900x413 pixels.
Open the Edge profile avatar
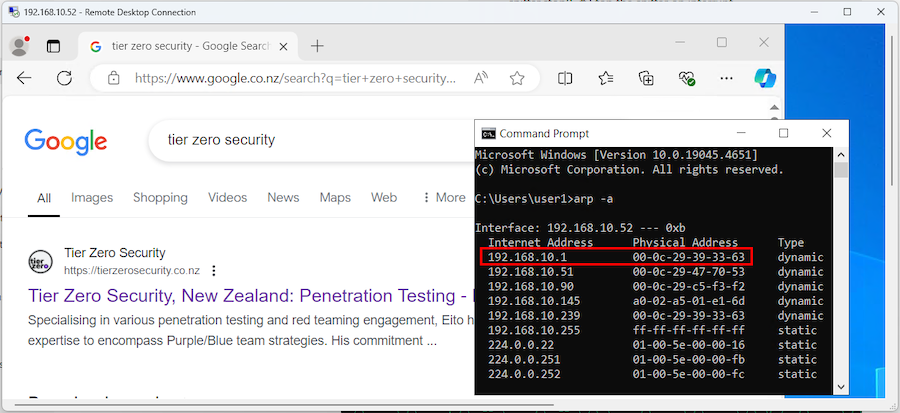(19, 46)
